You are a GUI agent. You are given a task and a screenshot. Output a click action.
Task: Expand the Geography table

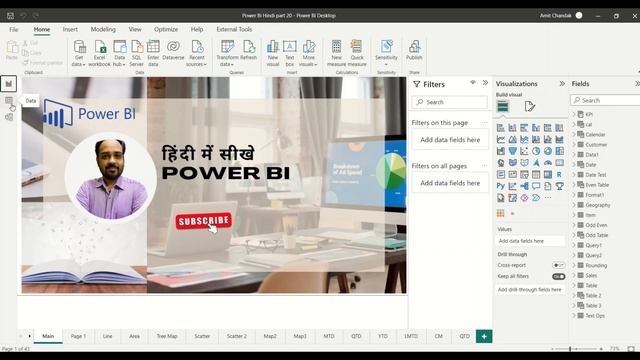573,205
